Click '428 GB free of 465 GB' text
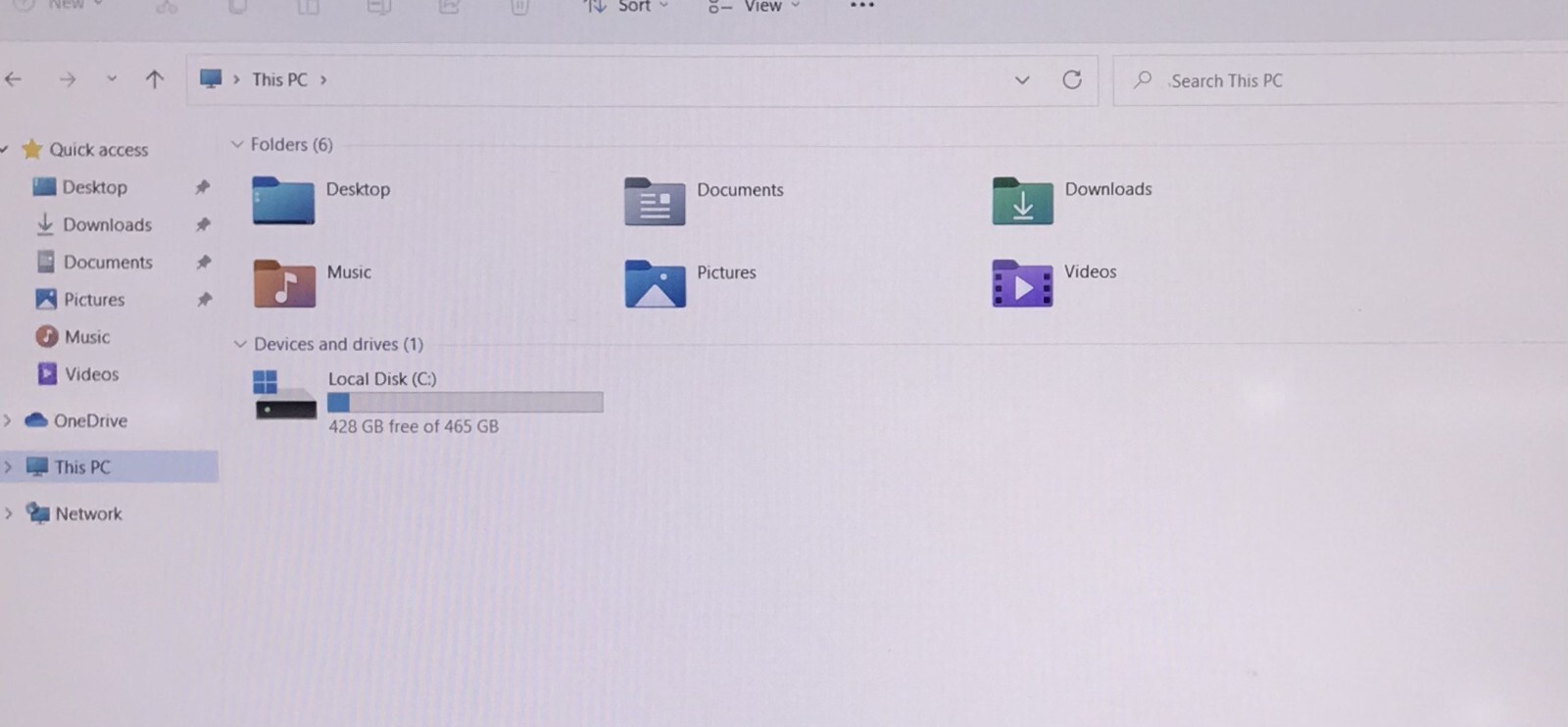This screenshot has width=1568, height=727. click(414, 426)
